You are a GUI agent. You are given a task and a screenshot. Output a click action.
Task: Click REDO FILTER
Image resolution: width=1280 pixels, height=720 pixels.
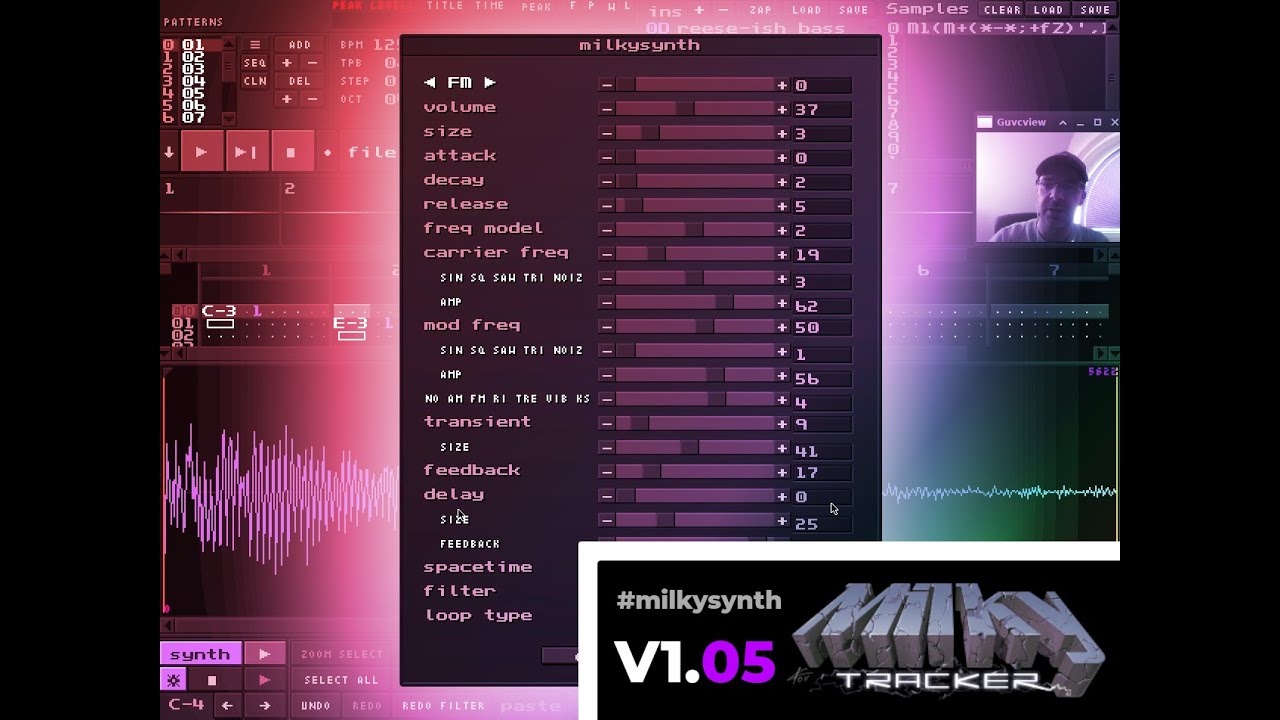coord(444,706)
